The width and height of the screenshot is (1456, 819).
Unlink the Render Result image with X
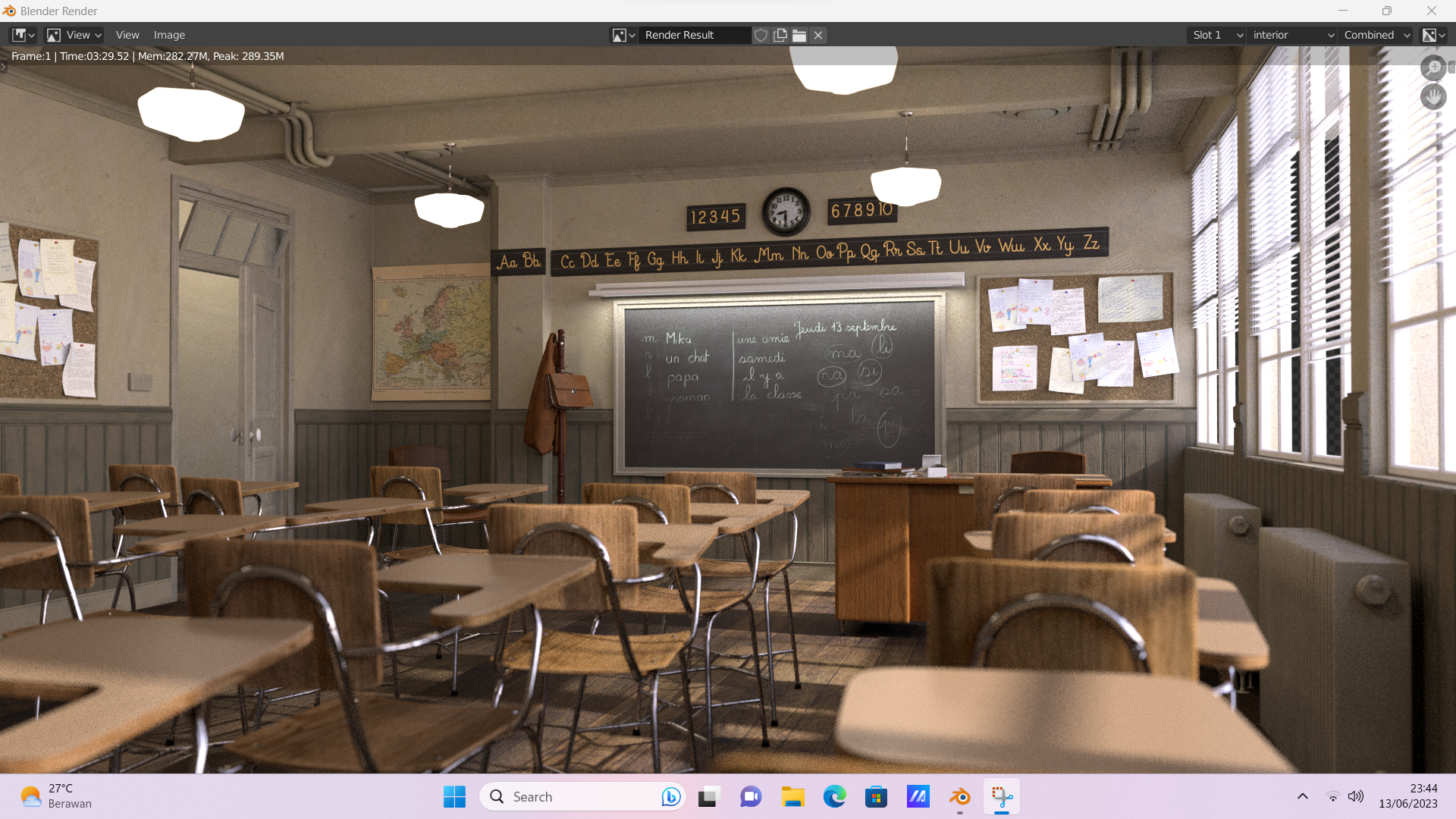[x=818, y=35]
